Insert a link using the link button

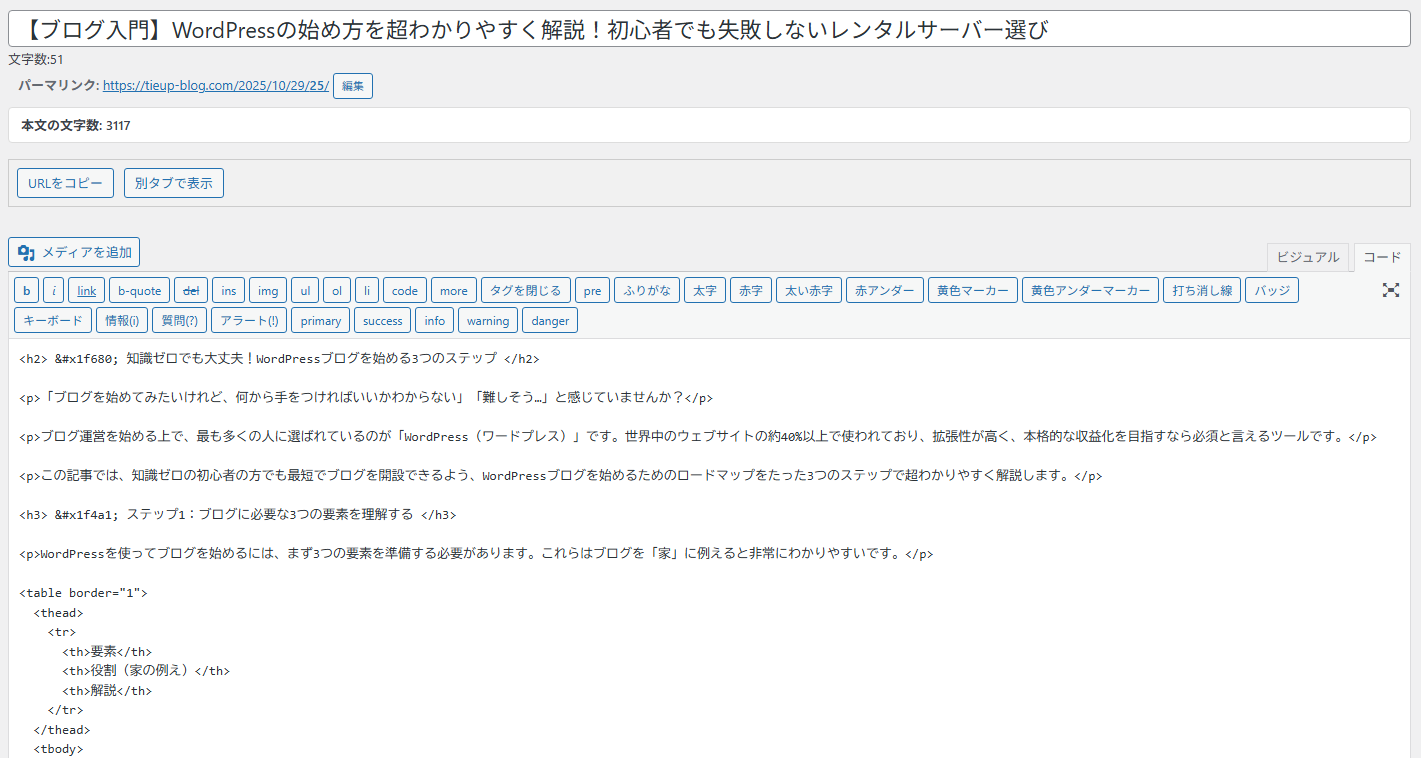87,291
